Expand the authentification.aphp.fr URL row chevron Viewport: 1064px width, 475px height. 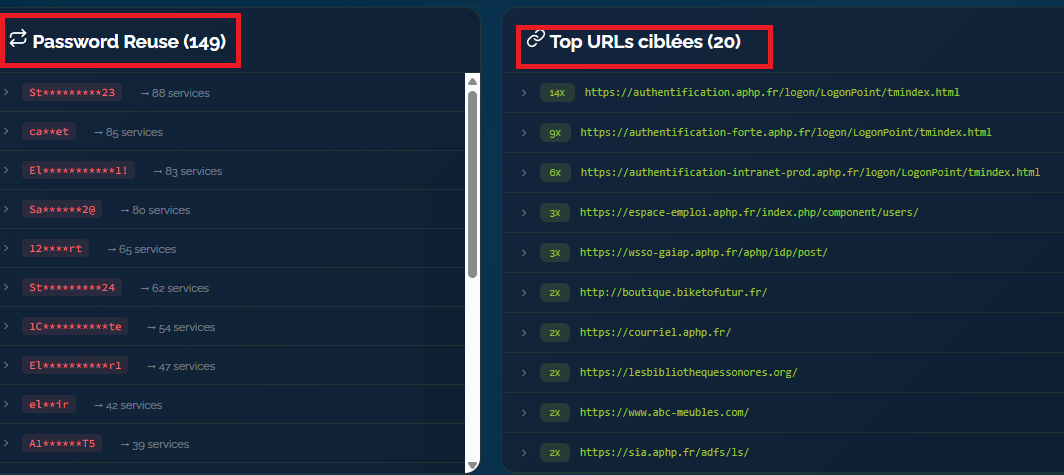524,93
